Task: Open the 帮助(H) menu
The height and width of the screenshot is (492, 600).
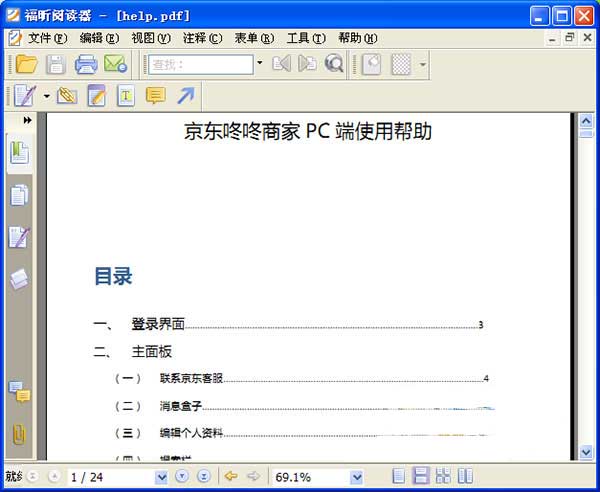Action: (358, 38)
